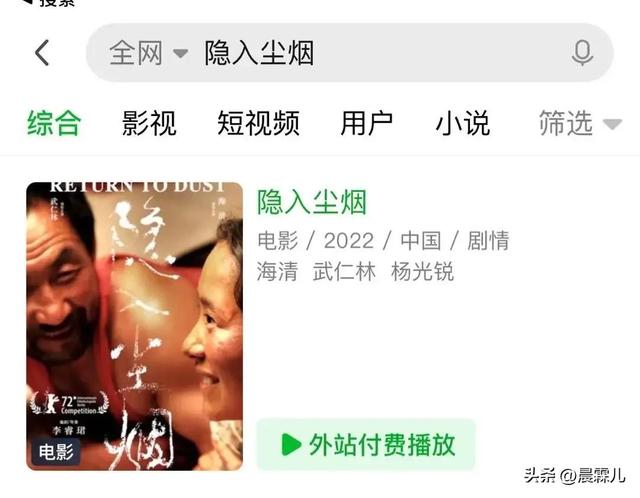Open the 全网 scope dropdown
This screenshot has width=640, height=498.
pyautogui.click(x=149, y=53)
